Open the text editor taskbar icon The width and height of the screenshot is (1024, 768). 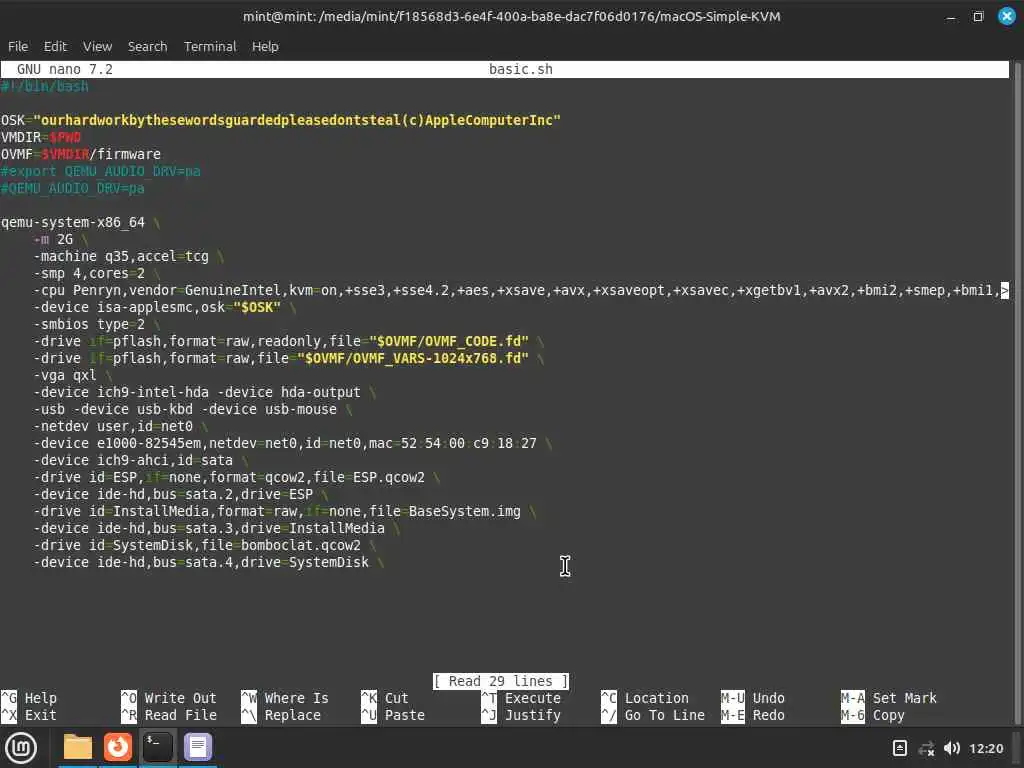tap(198, 747)
